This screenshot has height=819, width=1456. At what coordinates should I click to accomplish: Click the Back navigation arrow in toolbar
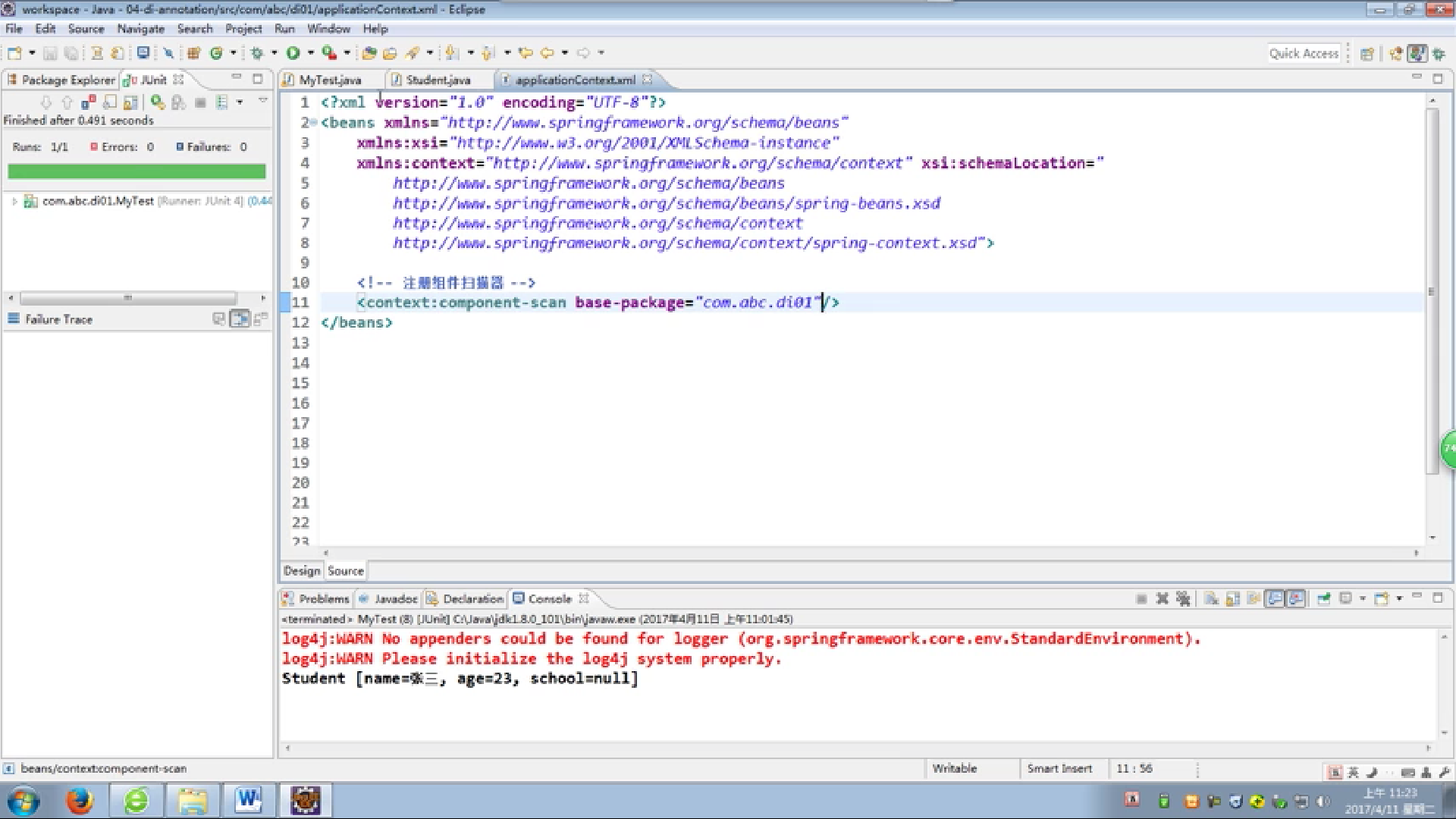coord(547,53)
